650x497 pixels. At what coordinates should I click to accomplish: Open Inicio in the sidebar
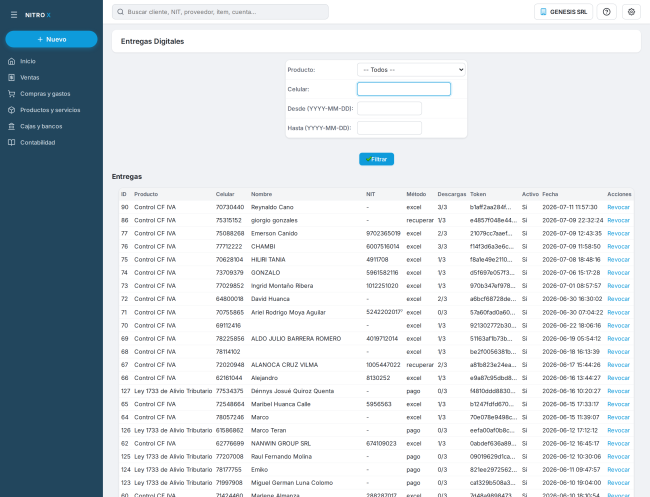point(28,61)
